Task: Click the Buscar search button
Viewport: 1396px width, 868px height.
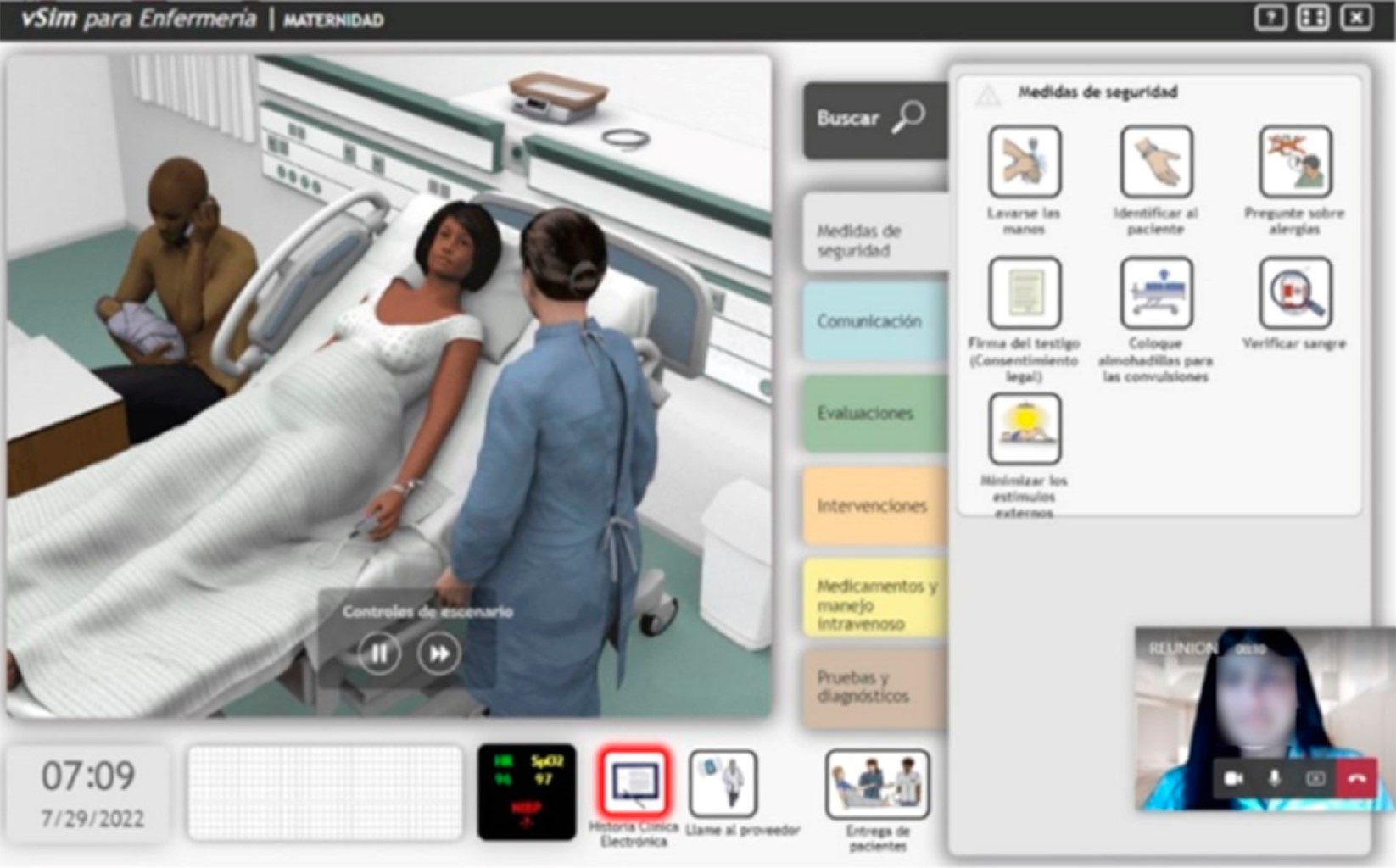Action: (x=874, y=119)
